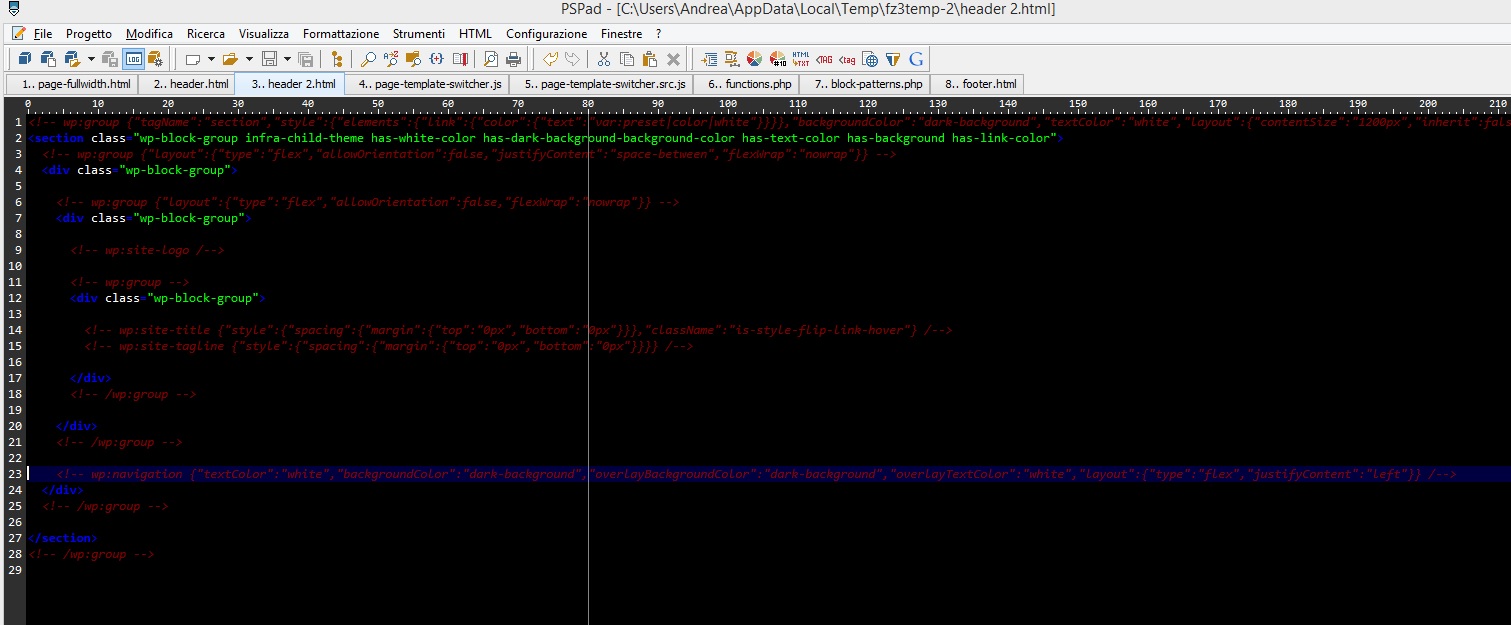Switch to the header.html tab

coord(187,84)
